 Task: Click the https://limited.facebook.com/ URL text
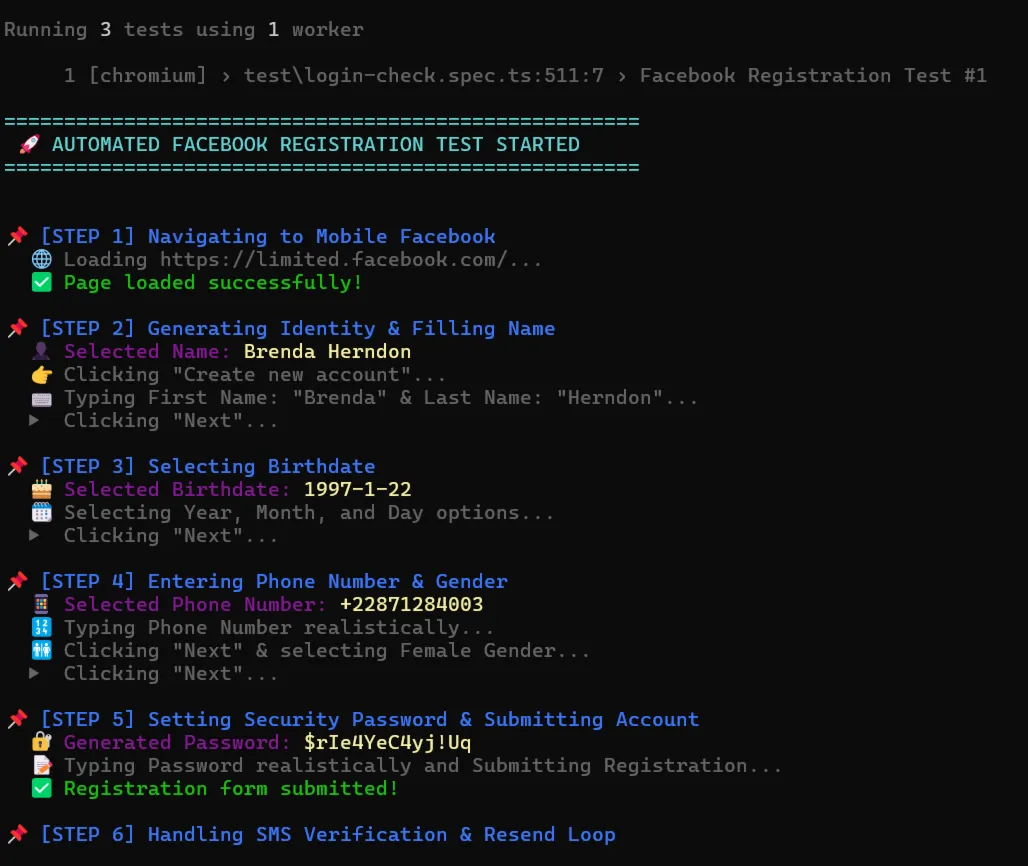(333, 260)
